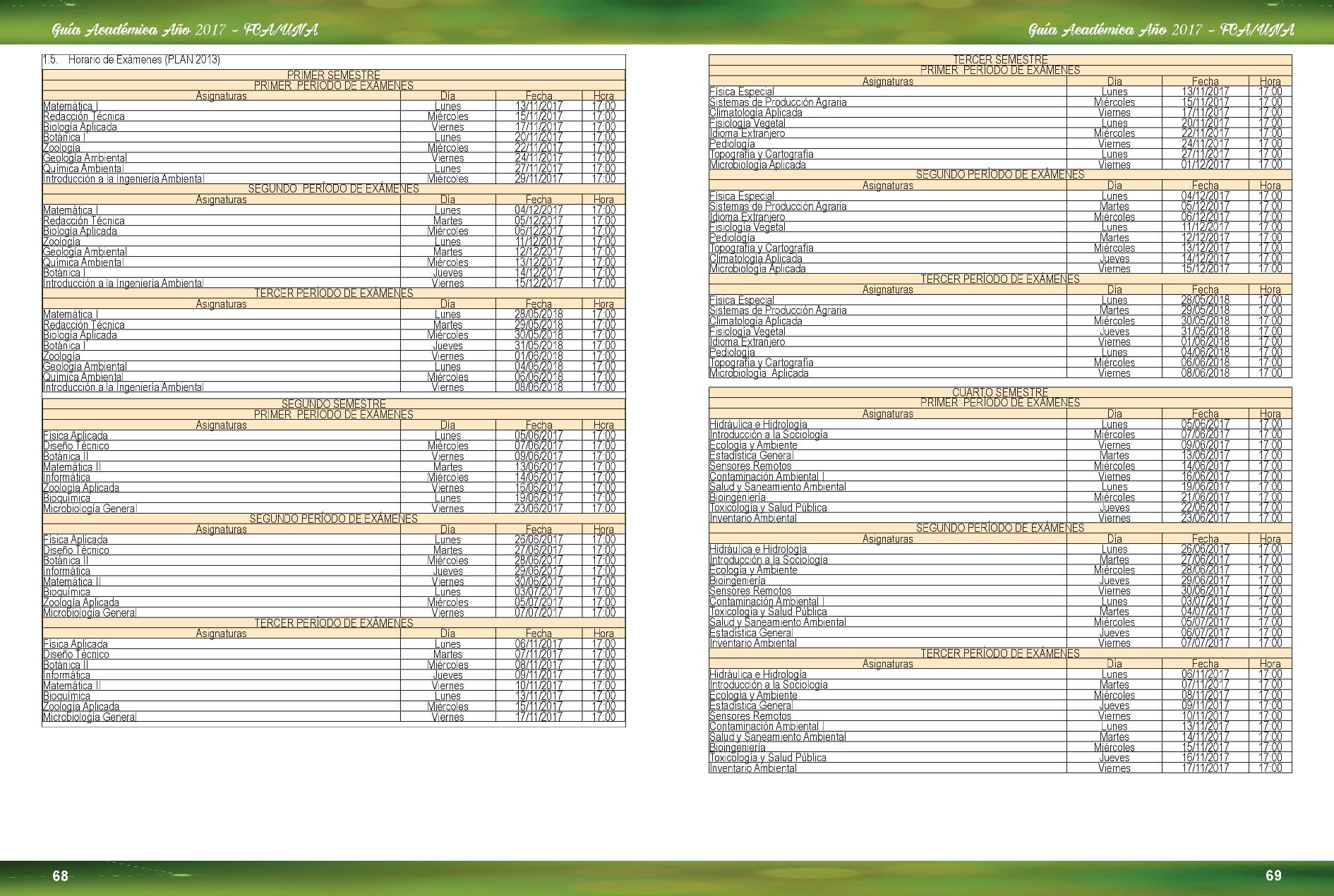This screenshot has height=896, width=1334.
Task: Click page number 68 in the footer
Action: click(61, 876)
